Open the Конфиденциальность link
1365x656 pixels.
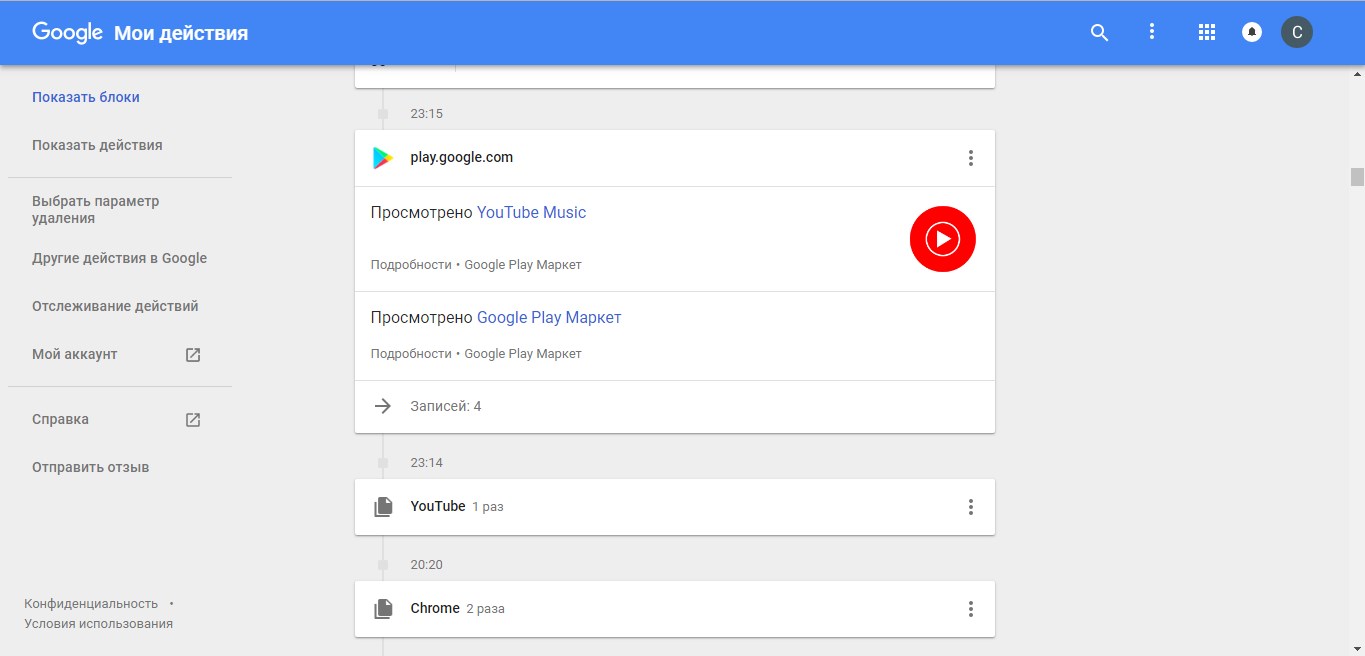tap(91, 604)
